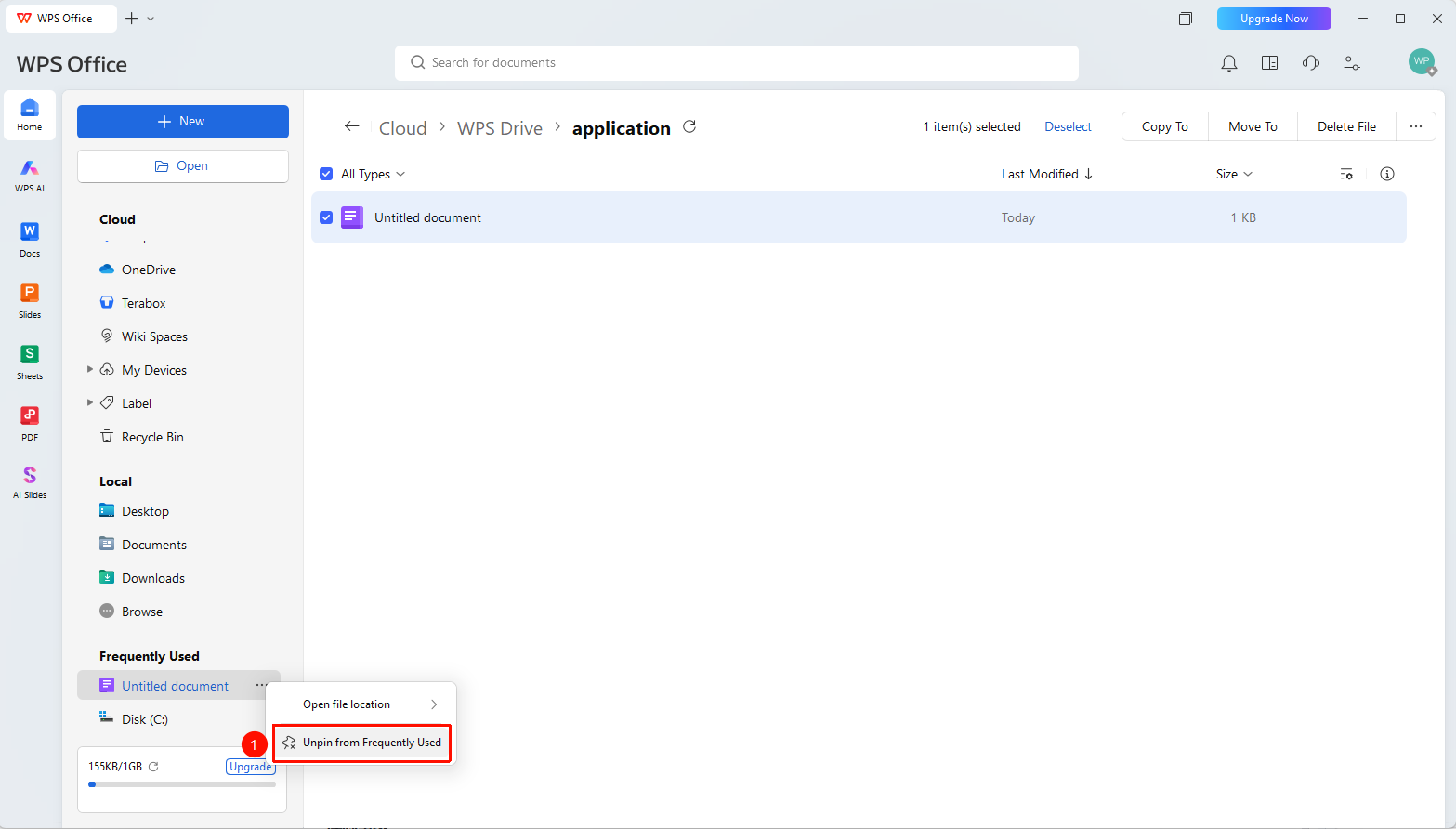The width and height of the screenshot is (1456, 829).
Task: Open the Slides app icon
Action: point(30,300)
